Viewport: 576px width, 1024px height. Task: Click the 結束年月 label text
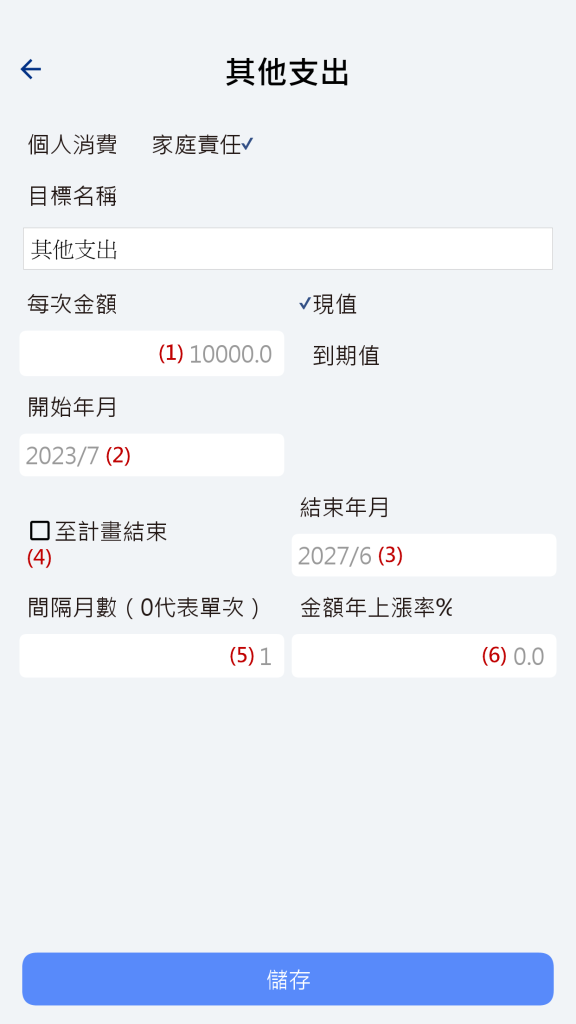[344, 507]
